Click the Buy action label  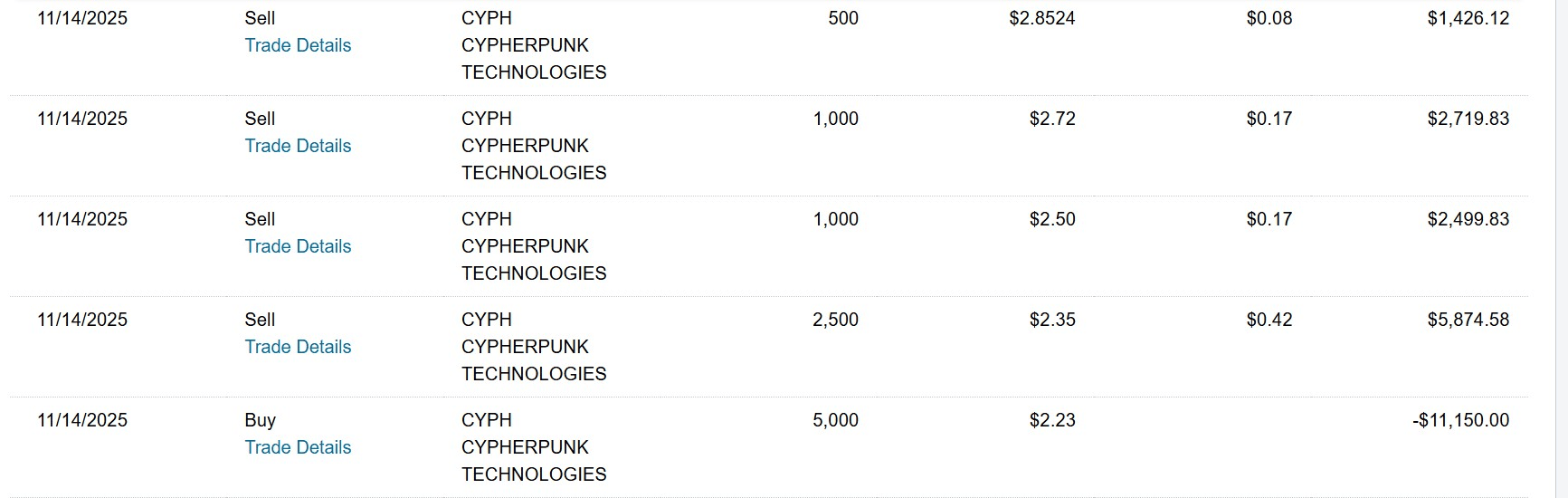point(260,420)
